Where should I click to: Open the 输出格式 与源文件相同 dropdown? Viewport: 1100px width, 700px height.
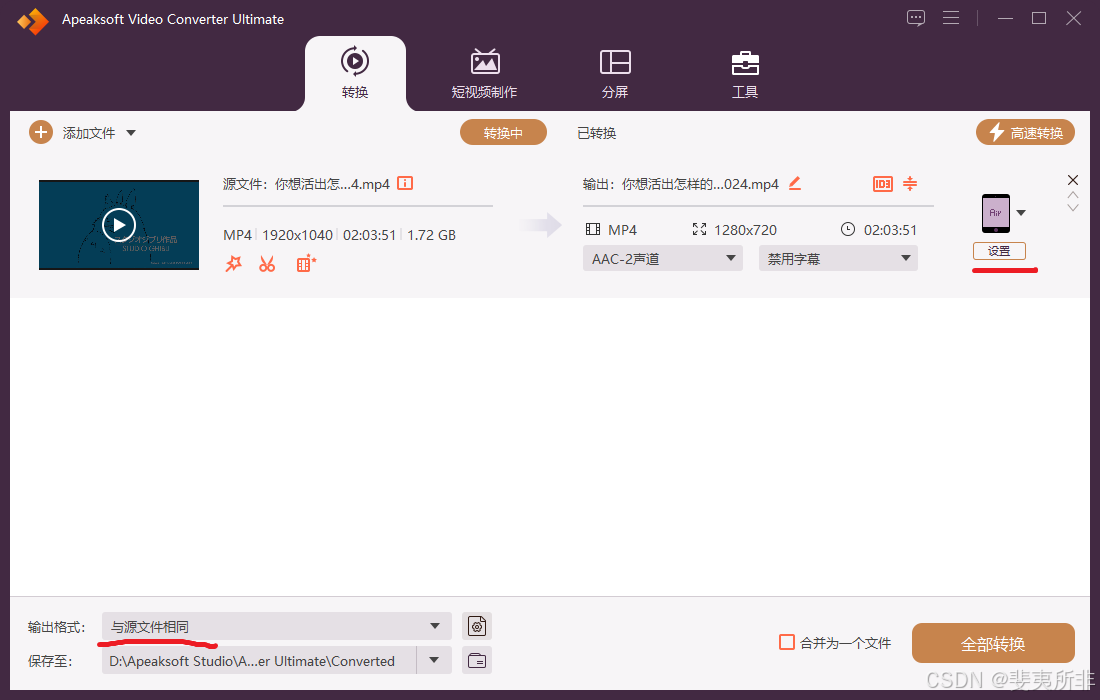pos(276,626)
